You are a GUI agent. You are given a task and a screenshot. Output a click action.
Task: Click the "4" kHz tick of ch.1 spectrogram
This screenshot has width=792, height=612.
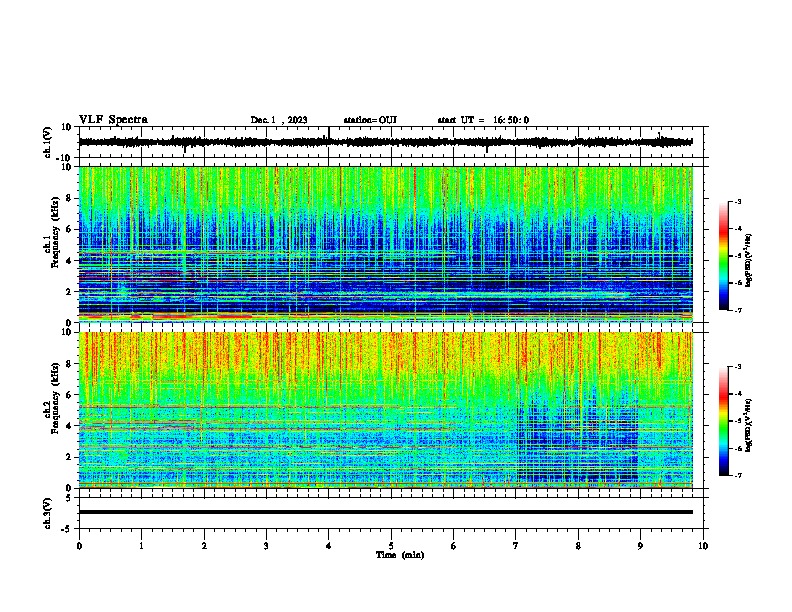pos(70,261)
